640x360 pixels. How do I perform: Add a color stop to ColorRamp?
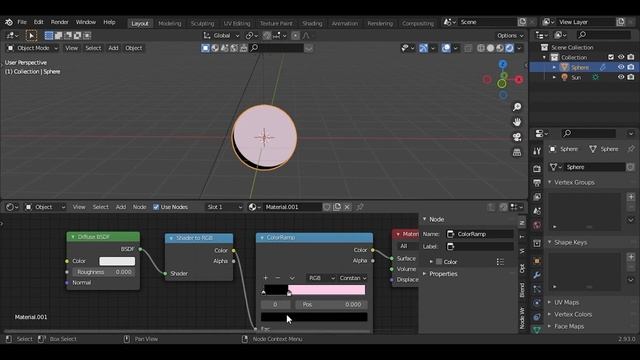[266, 278]
